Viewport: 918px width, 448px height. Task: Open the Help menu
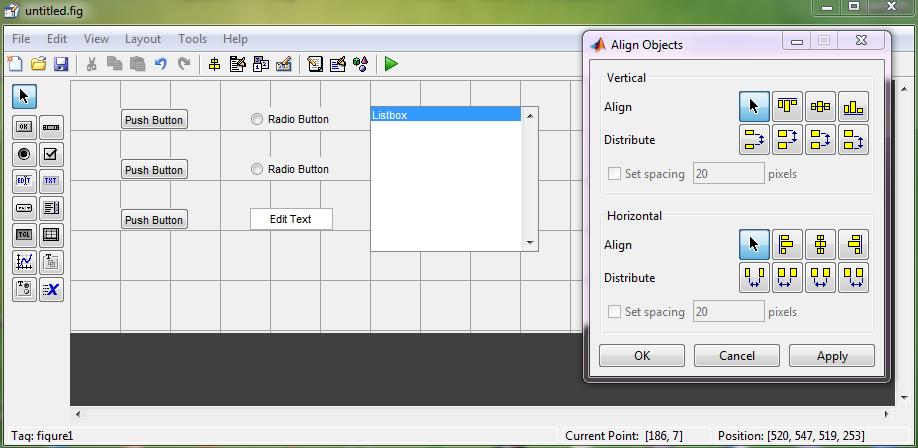(235, 39)
